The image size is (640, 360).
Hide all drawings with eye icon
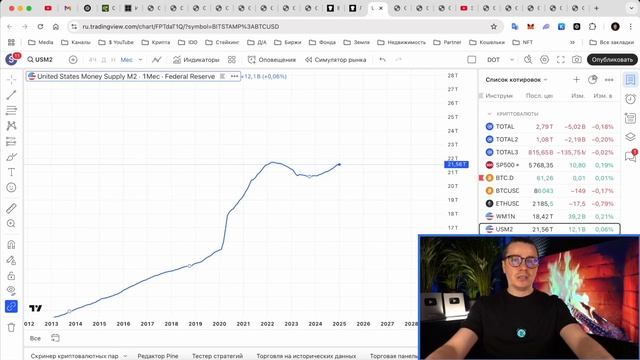pyautogui.click(x=11, y=291)
